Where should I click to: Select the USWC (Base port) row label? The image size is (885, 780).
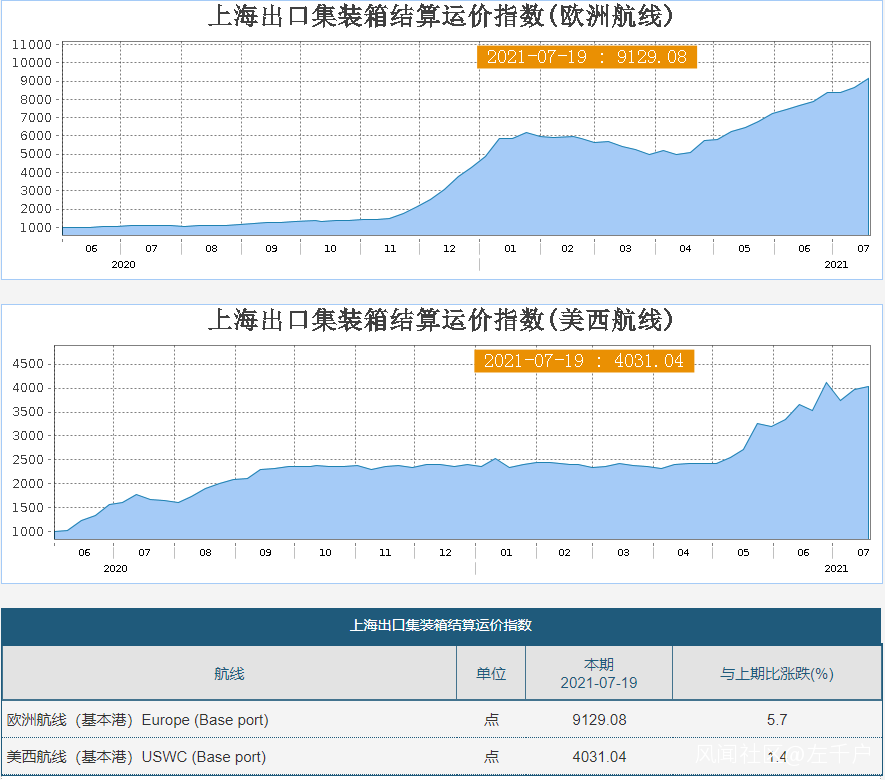tap(136, 756)
